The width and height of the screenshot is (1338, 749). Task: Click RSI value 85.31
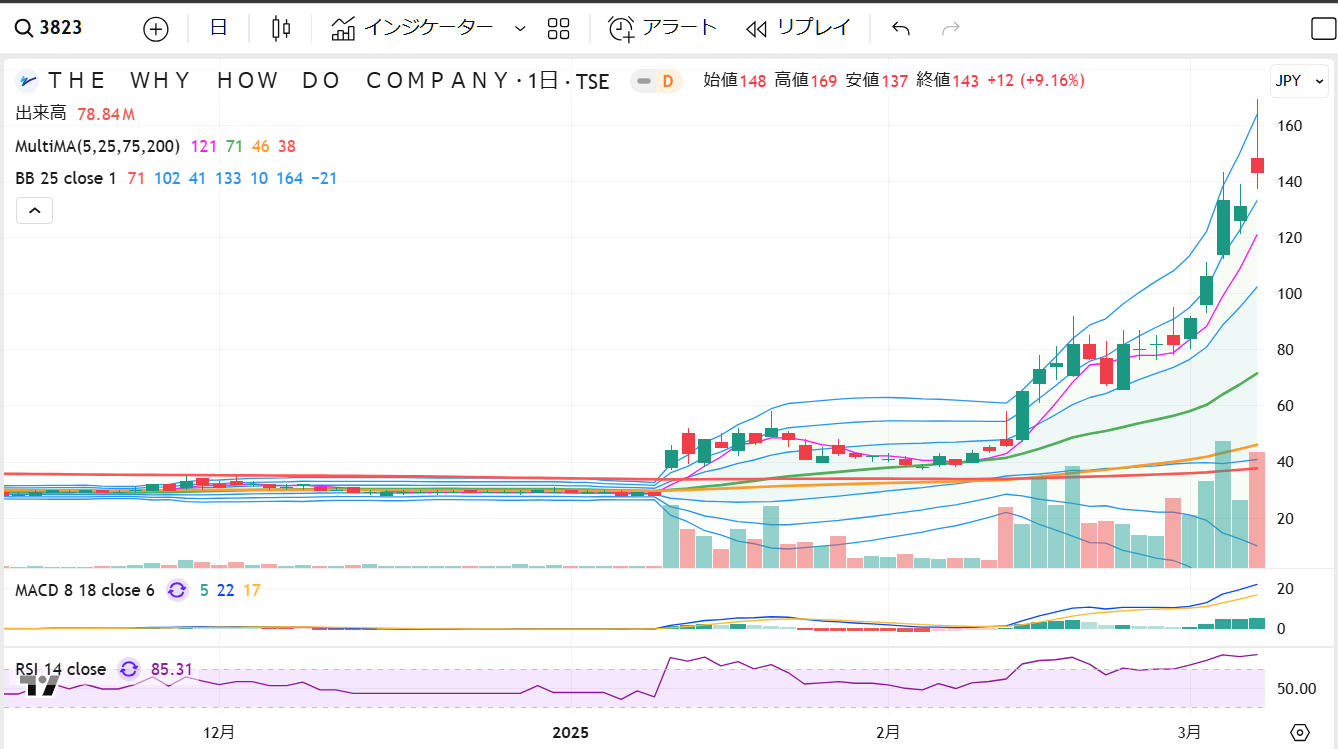tap(172, 669)
